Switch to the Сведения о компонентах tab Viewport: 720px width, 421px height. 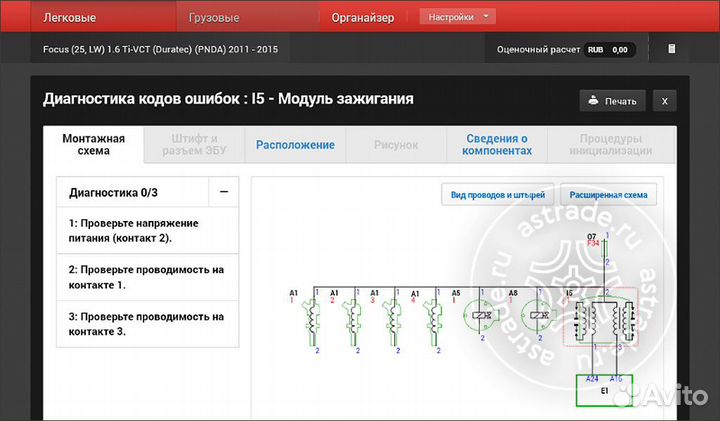[x=497, y=145]
